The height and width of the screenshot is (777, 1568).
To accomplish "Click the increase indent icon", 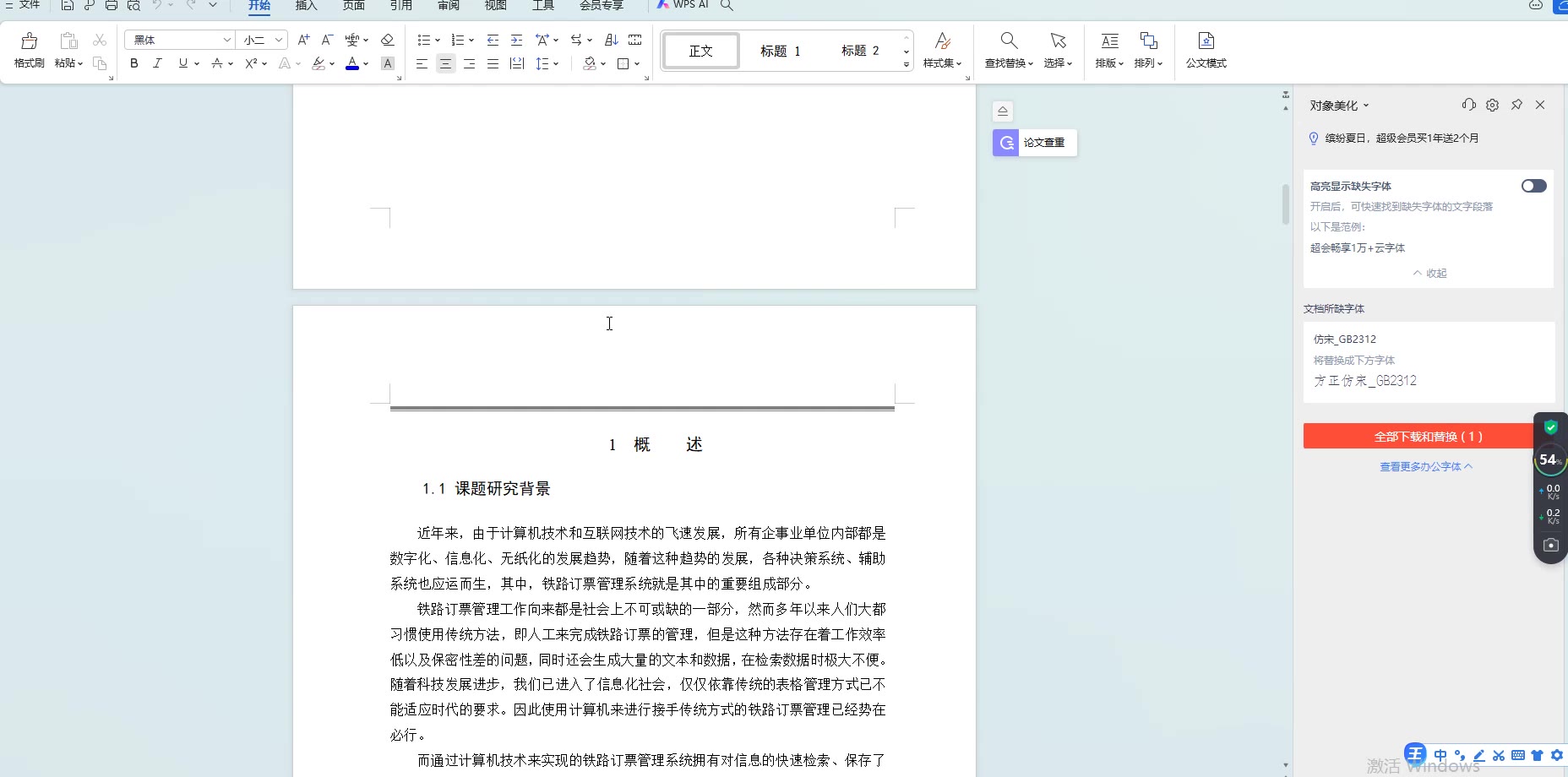I will pyautogui.click(x=516, y=40).
